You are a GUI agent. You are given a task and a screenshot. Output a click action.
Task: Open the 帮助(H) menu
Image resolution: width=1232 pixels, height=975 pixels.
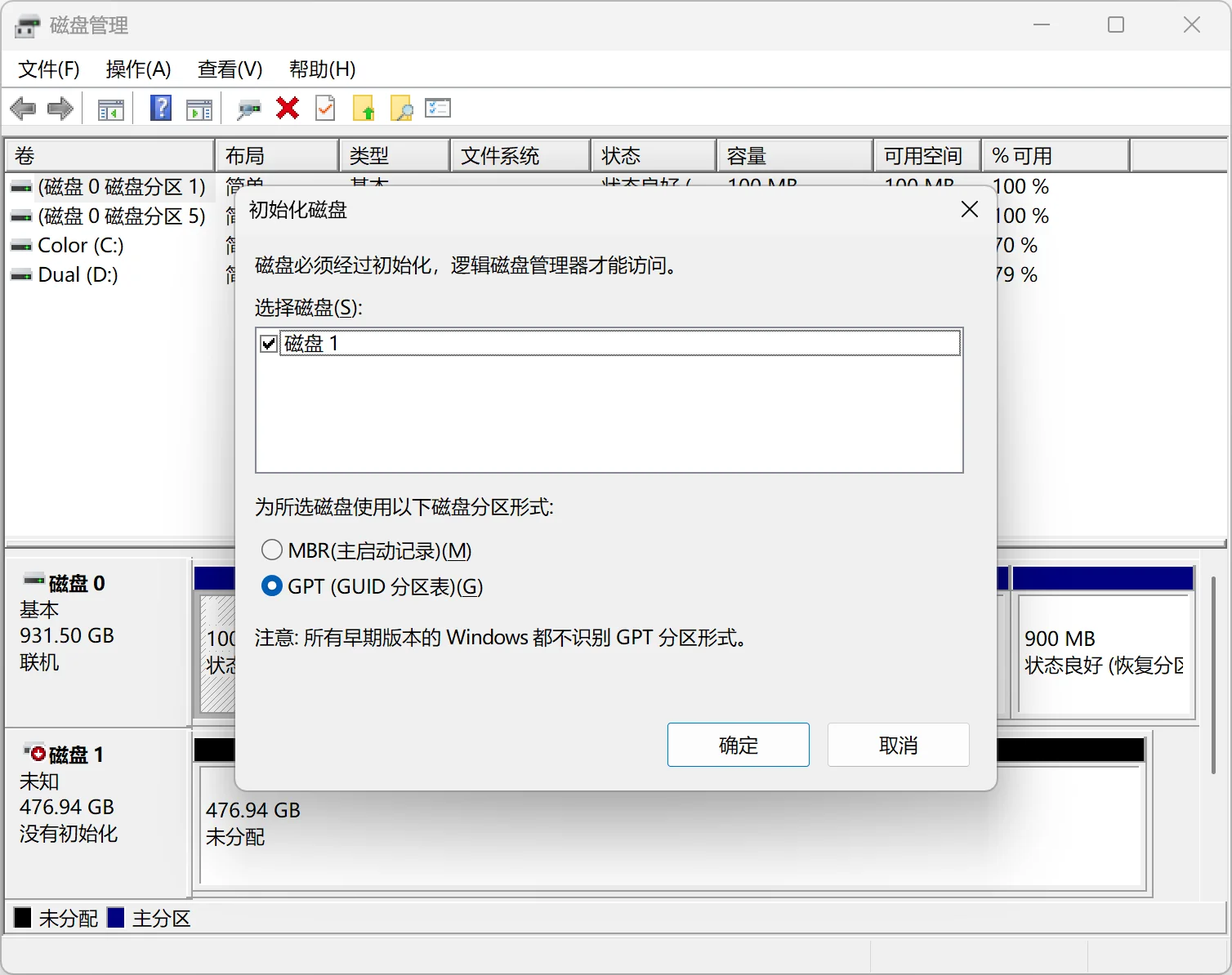click(323, 69)
